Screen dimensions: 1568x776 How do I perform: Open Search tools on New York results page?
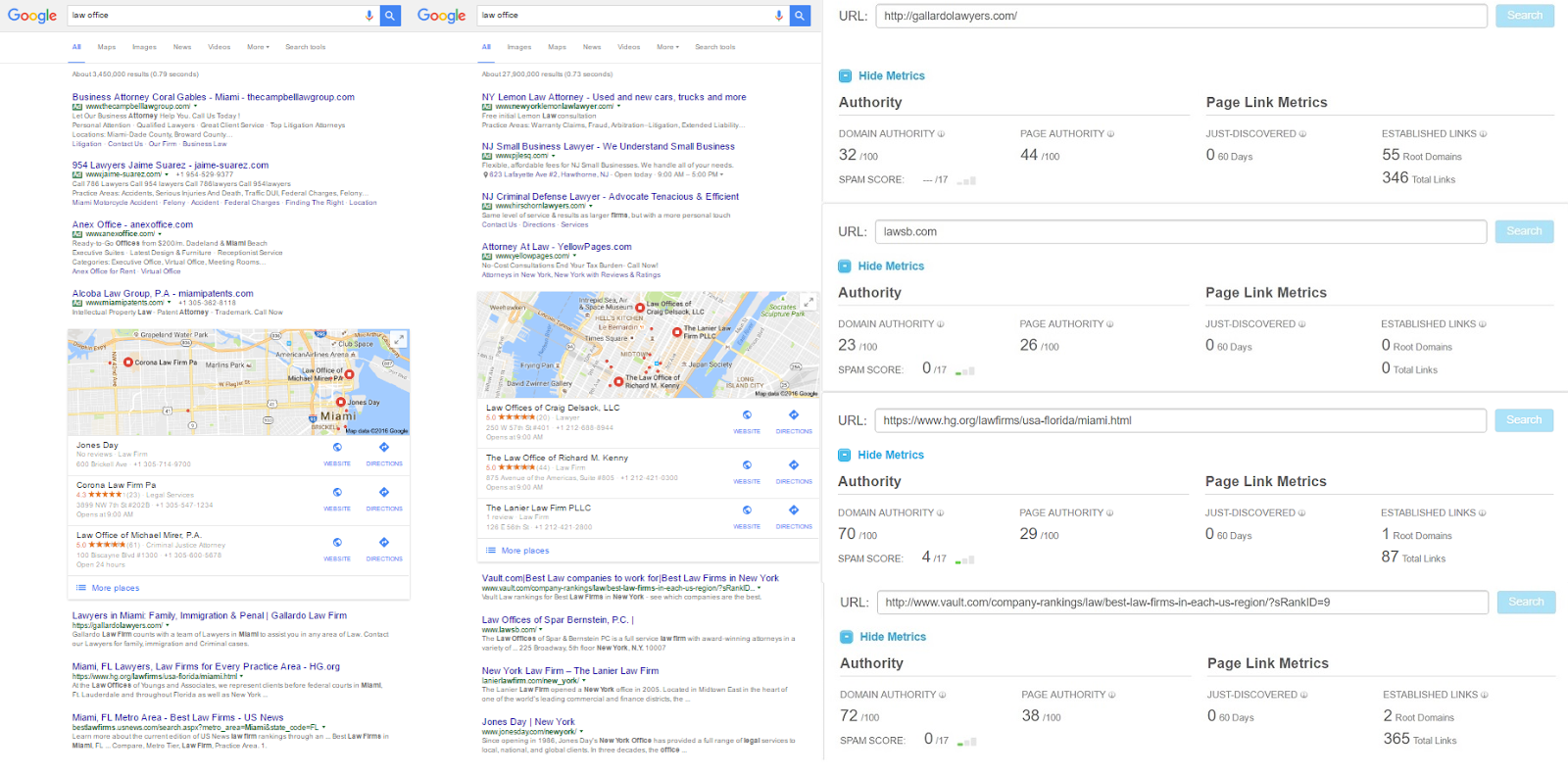tap(715, 47)
